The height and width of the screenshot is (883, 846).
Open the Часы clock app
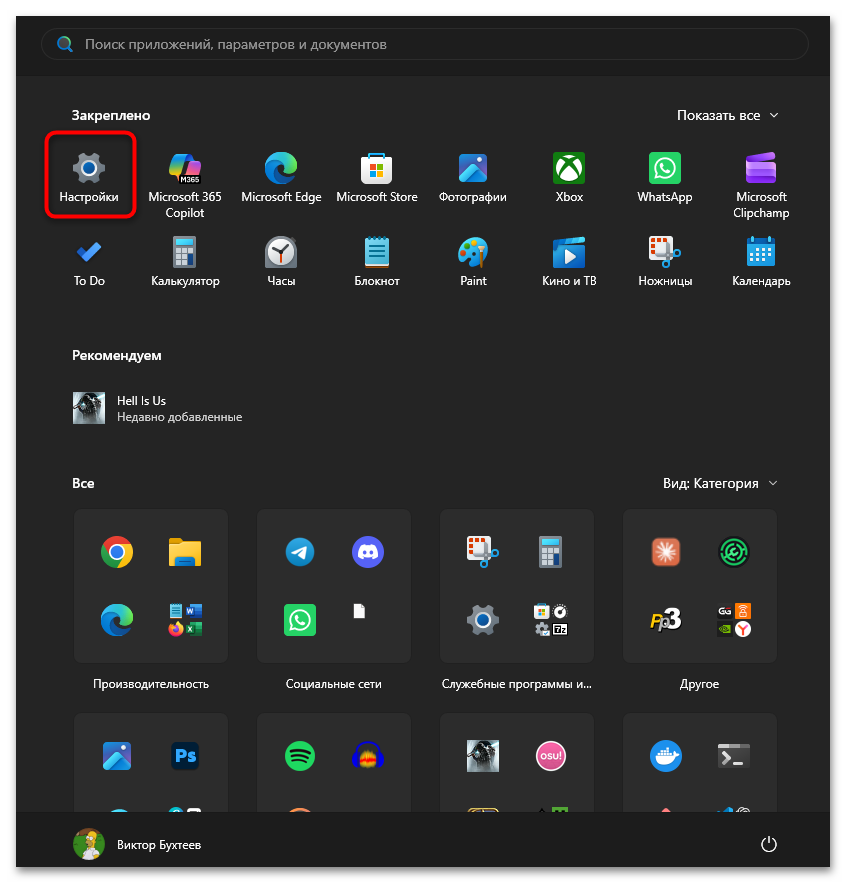tap(281, 261)
